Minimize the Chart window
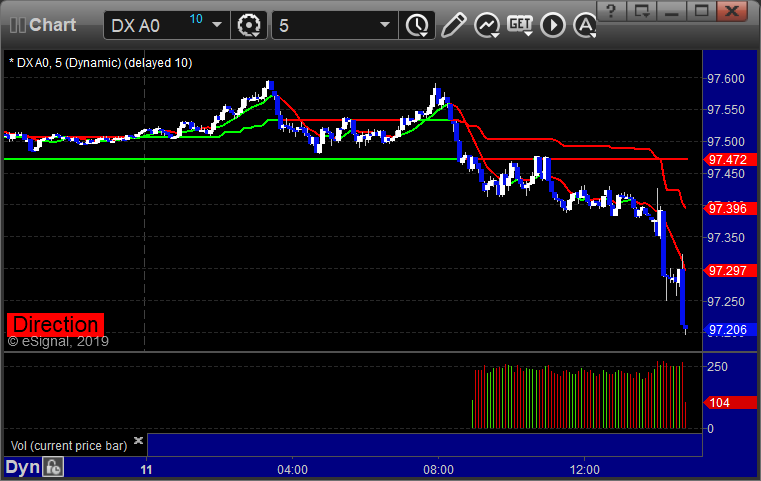The width and height of the screenshot is (761, 481). click(672, 11)
